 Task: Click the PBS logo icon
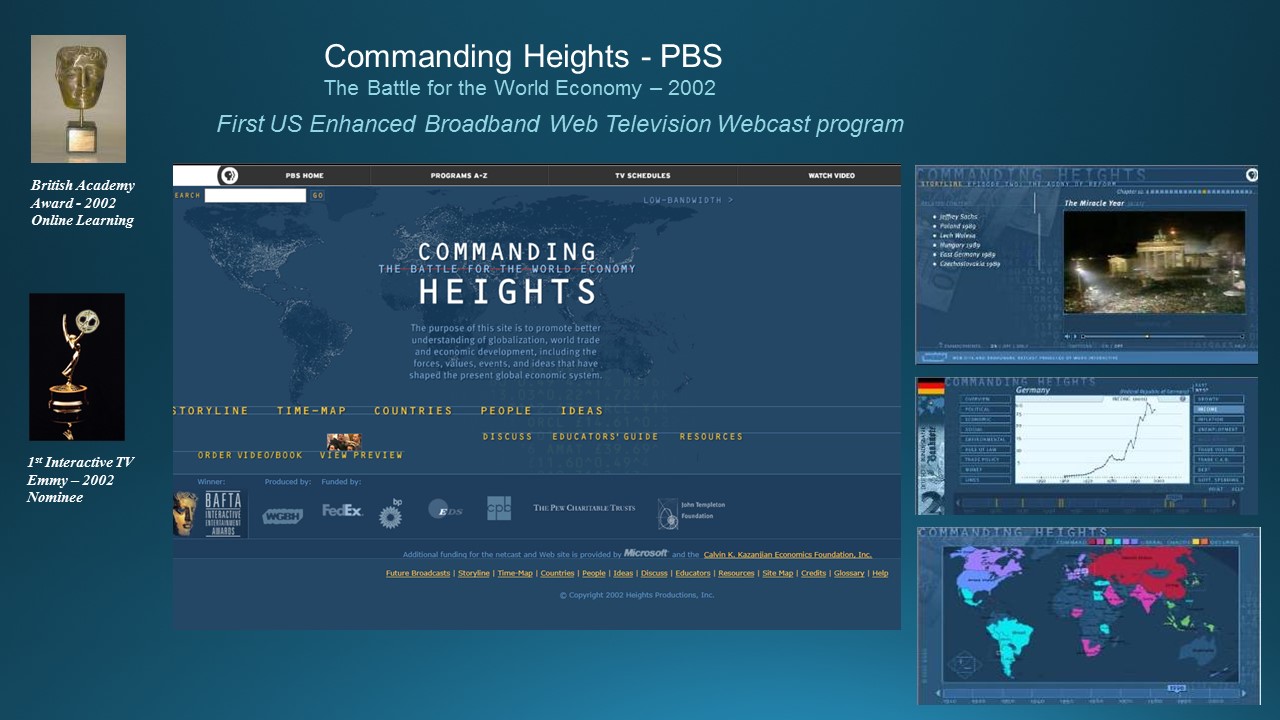229,175
